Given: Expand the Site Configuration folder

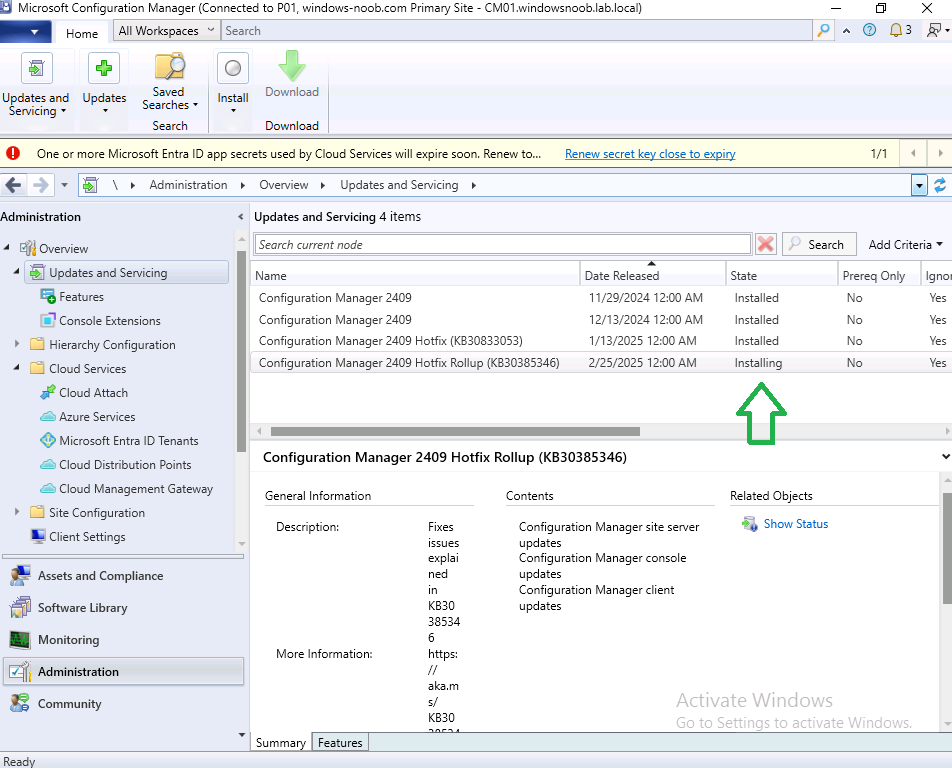Looking at the screenshot, I should 17,512.
